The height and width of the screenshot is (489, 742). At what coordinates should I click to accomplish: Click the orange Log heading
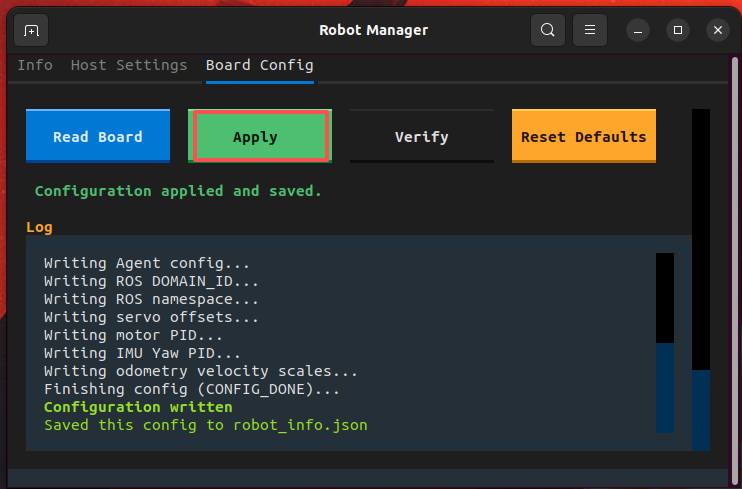(39, 227)
